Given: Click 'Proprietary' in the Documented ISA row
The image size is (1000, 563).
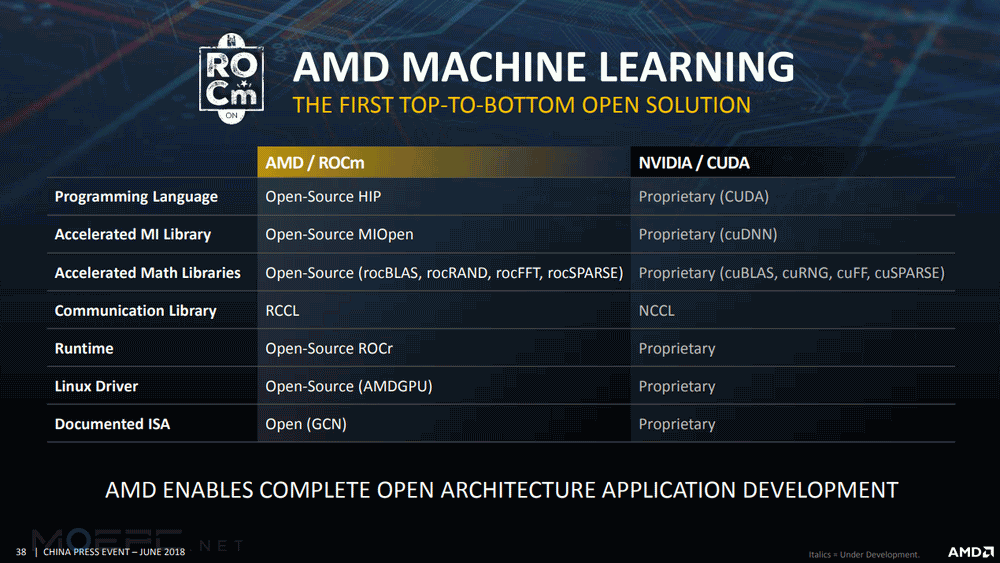Looking at the screenshot, I should pyautogui.click(x=677, y=425).
